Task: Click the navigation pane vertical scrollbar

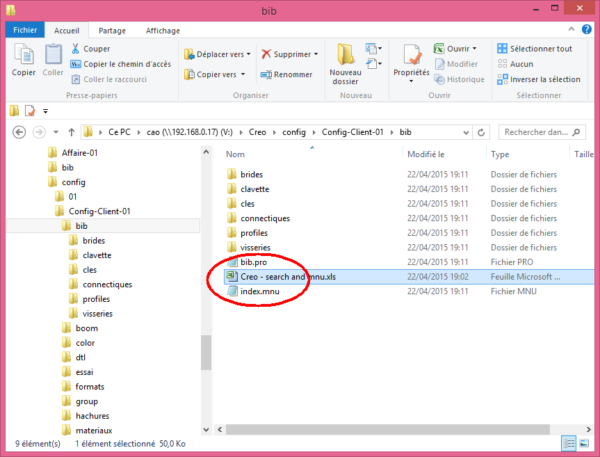Action: click(206, 352)
